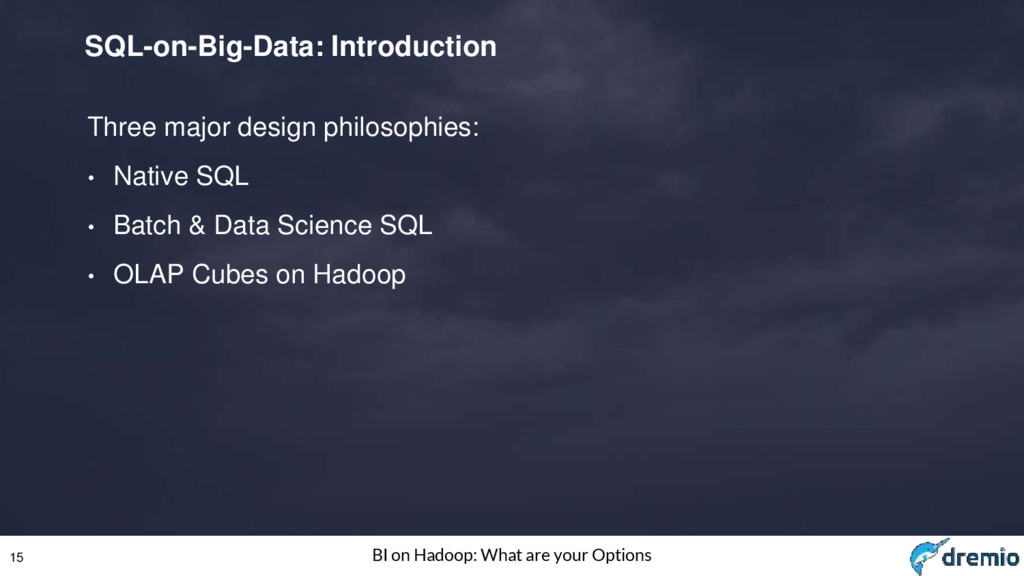Screen dimensions: 1024x576
Task: Click the Batch & Data Science SQL text
Action: click(272, 225)
